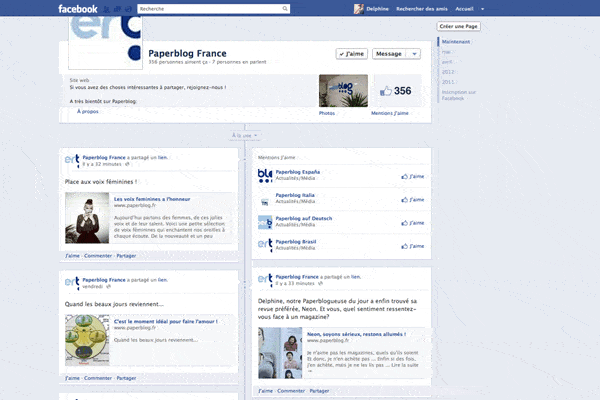Click the thumbs-up 356 likes box
Viewport: 600px width, 400px height.
pyautogui.click(x=396, y=91)
